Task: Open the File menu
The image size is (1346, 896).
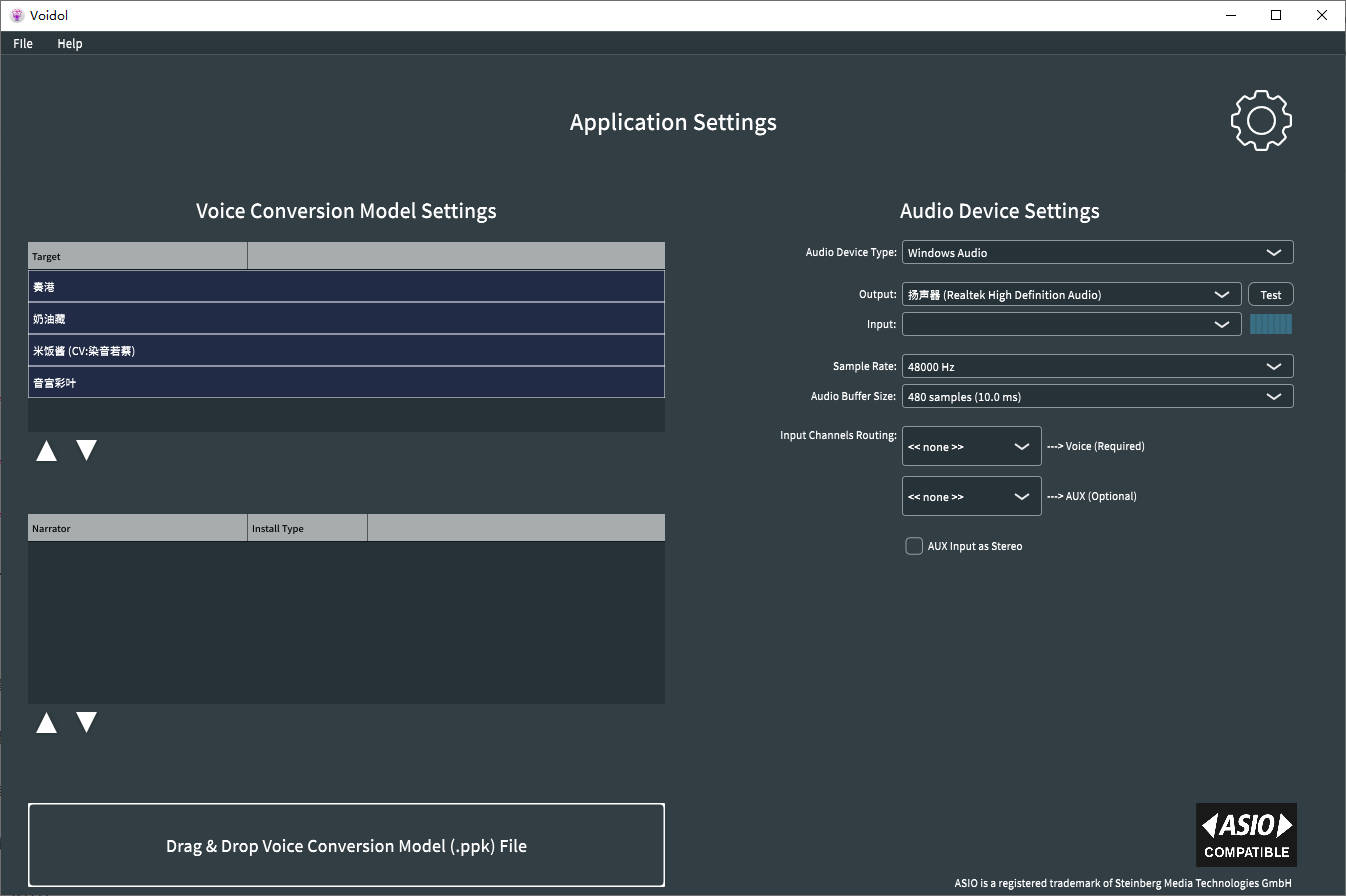Action: point(23,44)
